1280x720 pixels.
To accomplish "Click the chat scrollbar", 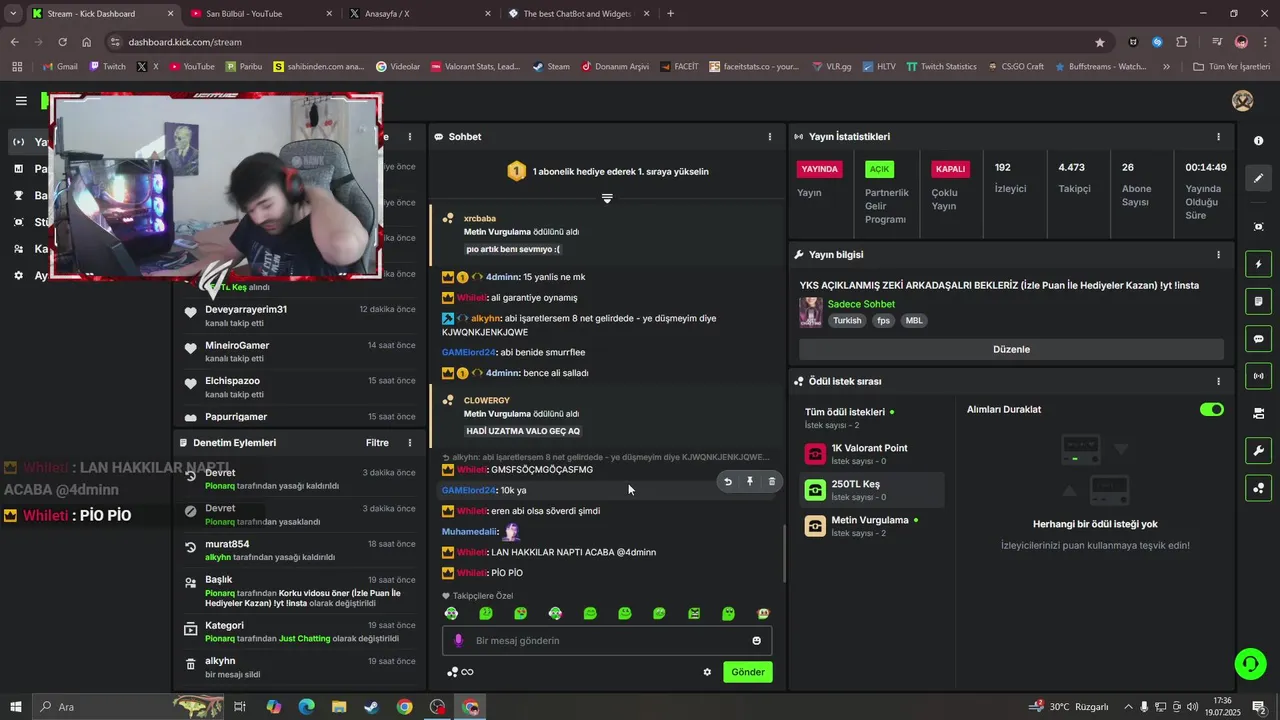I will [x=784, y=553].
